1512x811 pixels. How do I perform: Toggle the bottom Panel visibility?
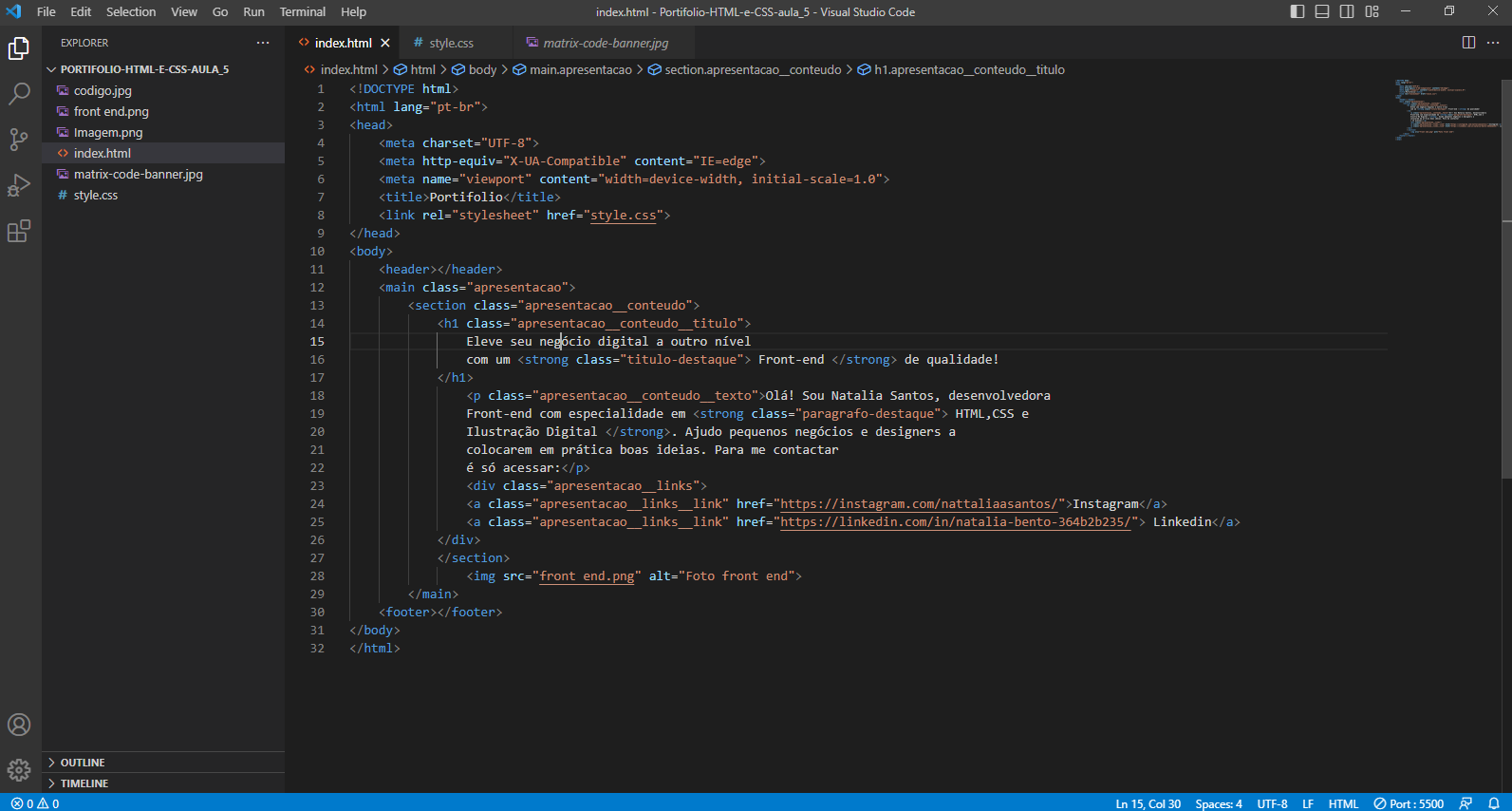(x=1322, y=11)
